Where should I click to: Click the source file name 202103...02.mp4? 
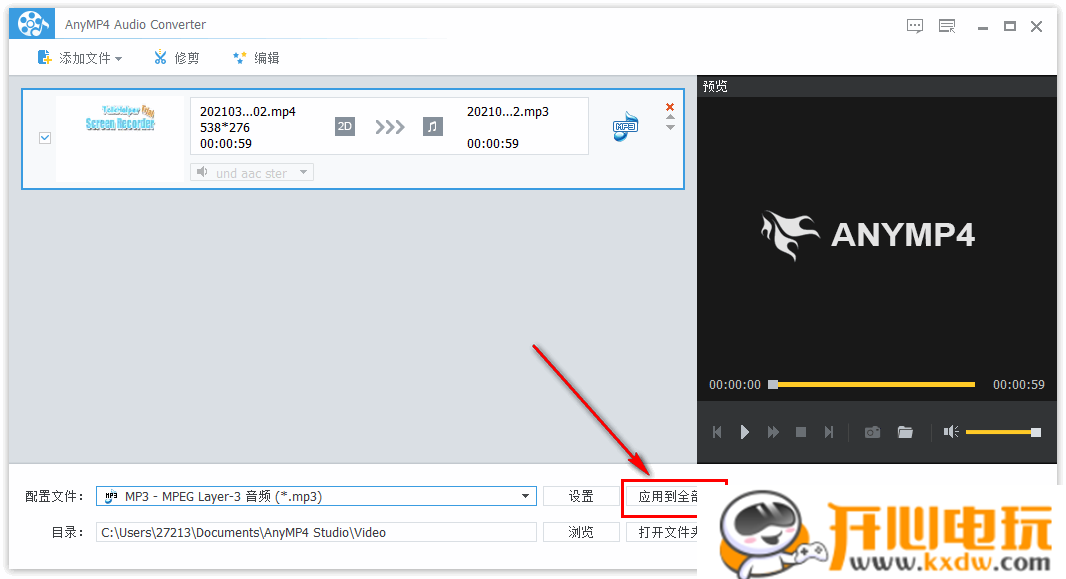[x=247, y=111]
